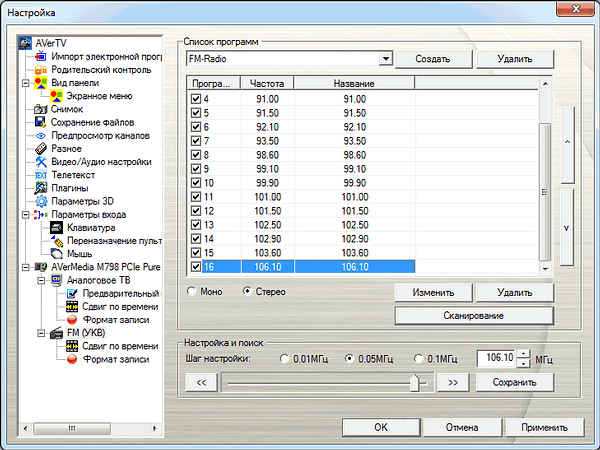This screenshot has height=450, width=600.
Task: Open the FM-Radio program list dropdown
Action: [x=386, y=59]
